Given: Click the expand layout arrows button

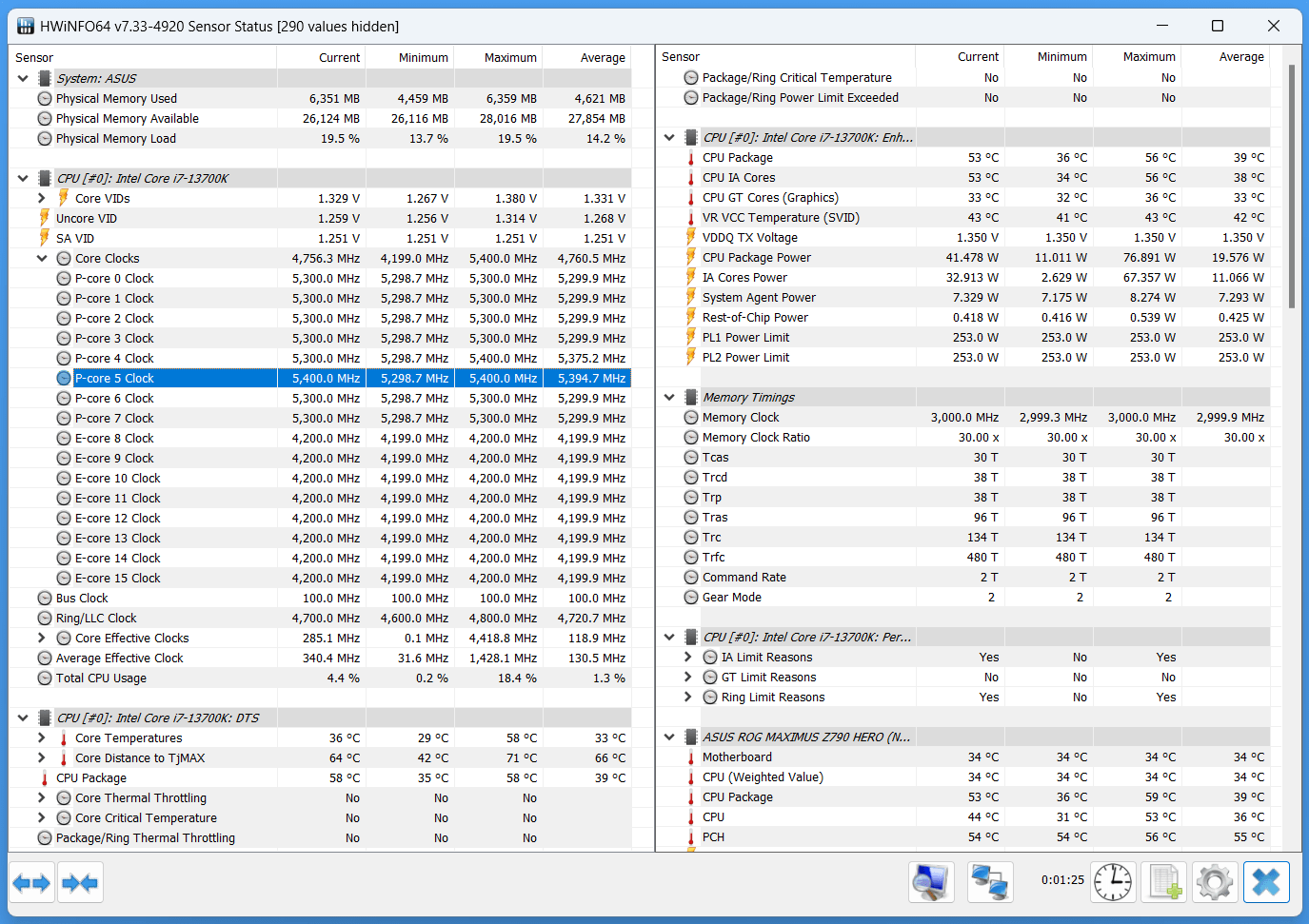Looking at the screenshot, I should pos(31,883).
